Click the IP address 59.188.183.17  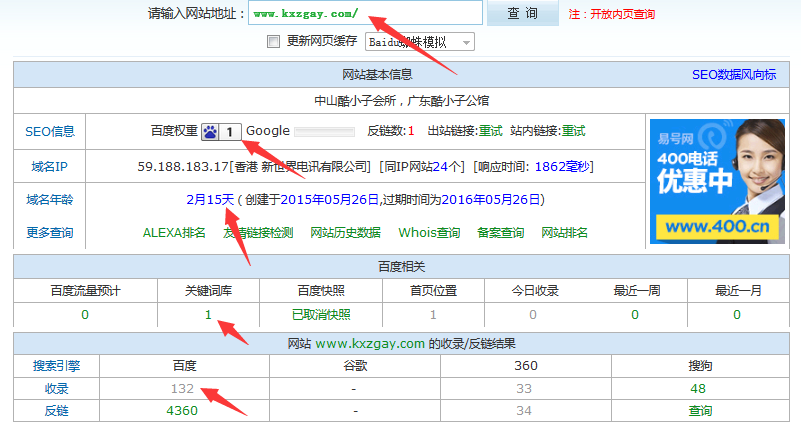182,166
